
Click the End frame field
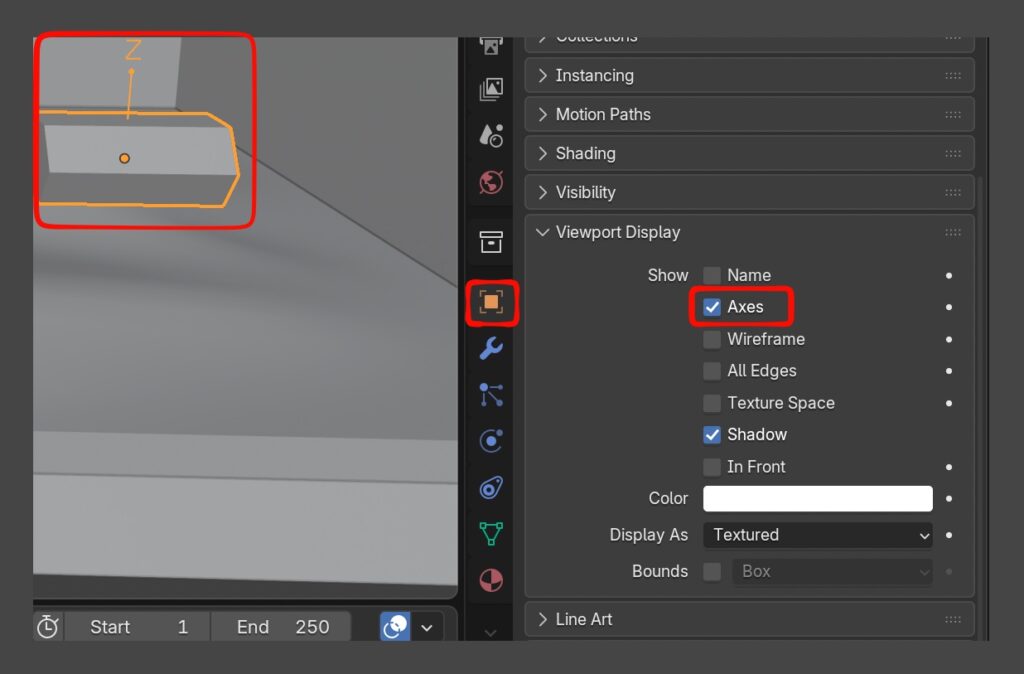282,627
